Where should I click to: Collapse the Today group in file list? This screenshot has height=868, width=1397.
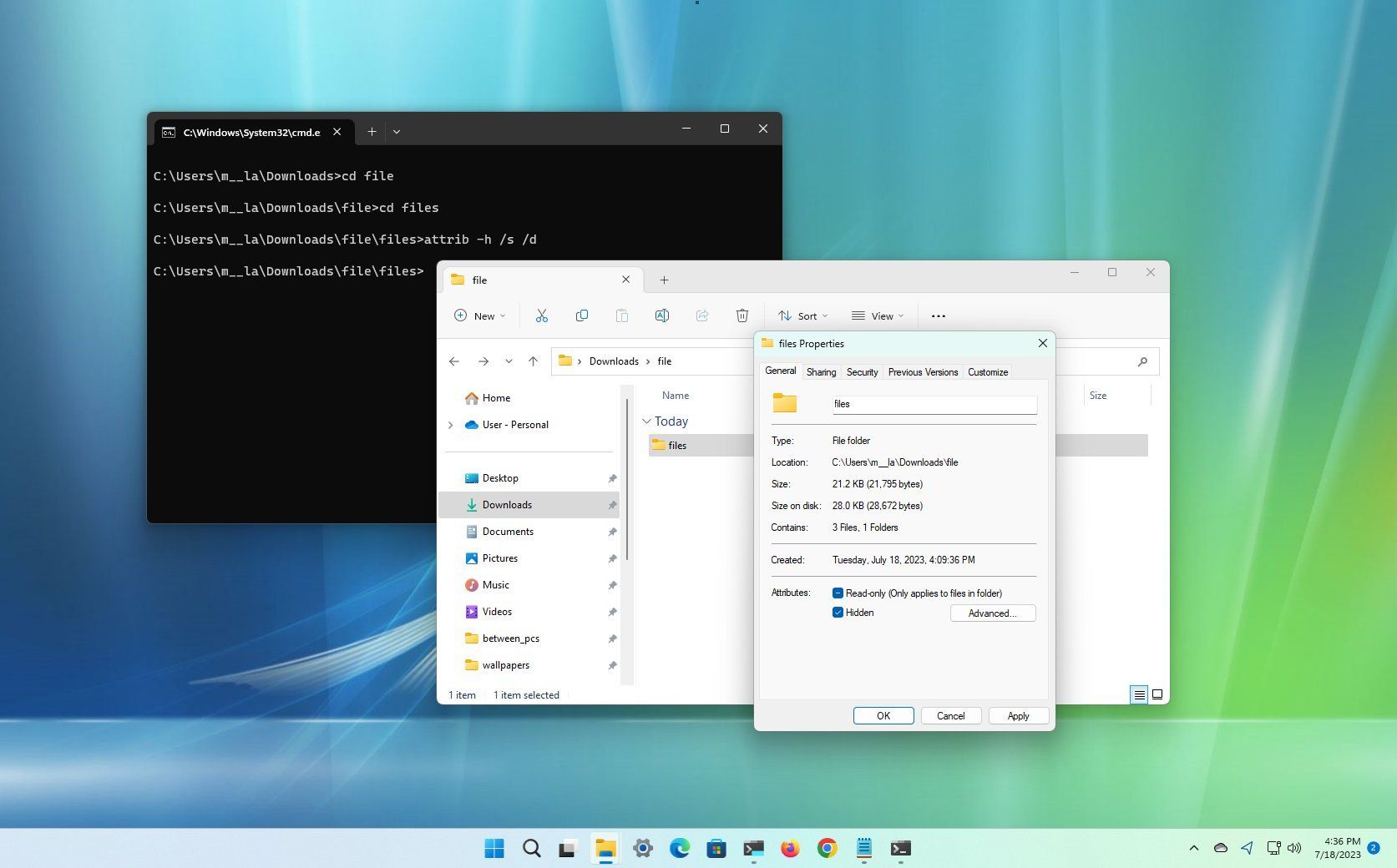pyautogui.click(x=648, y=421)
